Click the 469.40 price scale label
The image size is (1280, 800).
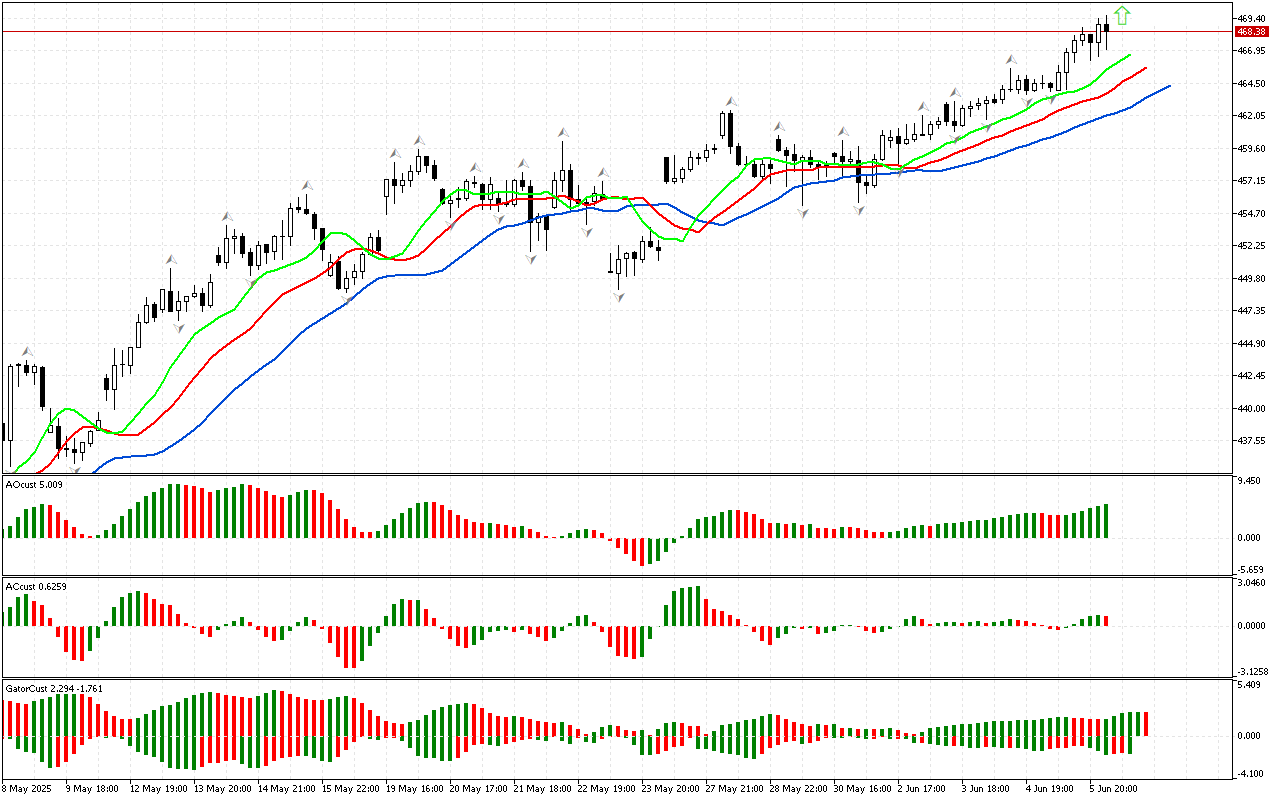tap(1252, 19)
